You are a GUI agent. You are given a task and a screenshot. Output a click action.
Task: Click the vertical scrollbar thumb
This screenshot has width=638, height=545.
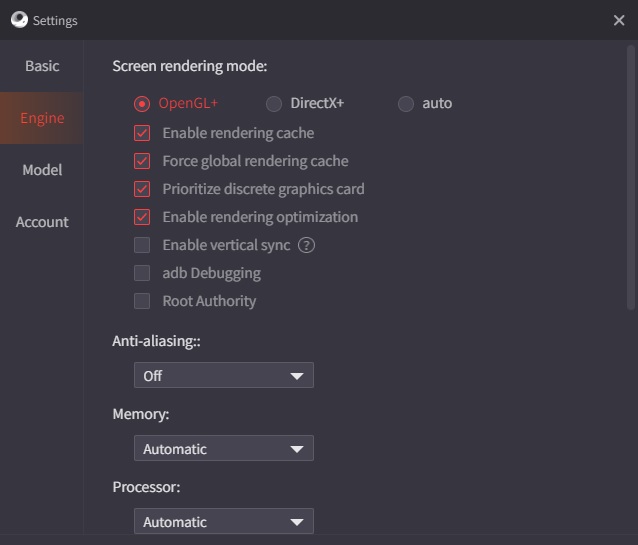631,178
